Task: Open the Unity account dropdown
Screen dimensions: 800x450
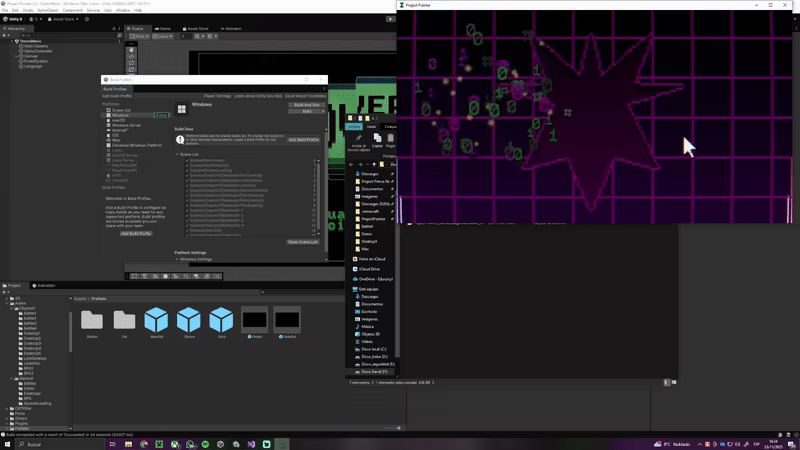Action: tap(35, 19)
